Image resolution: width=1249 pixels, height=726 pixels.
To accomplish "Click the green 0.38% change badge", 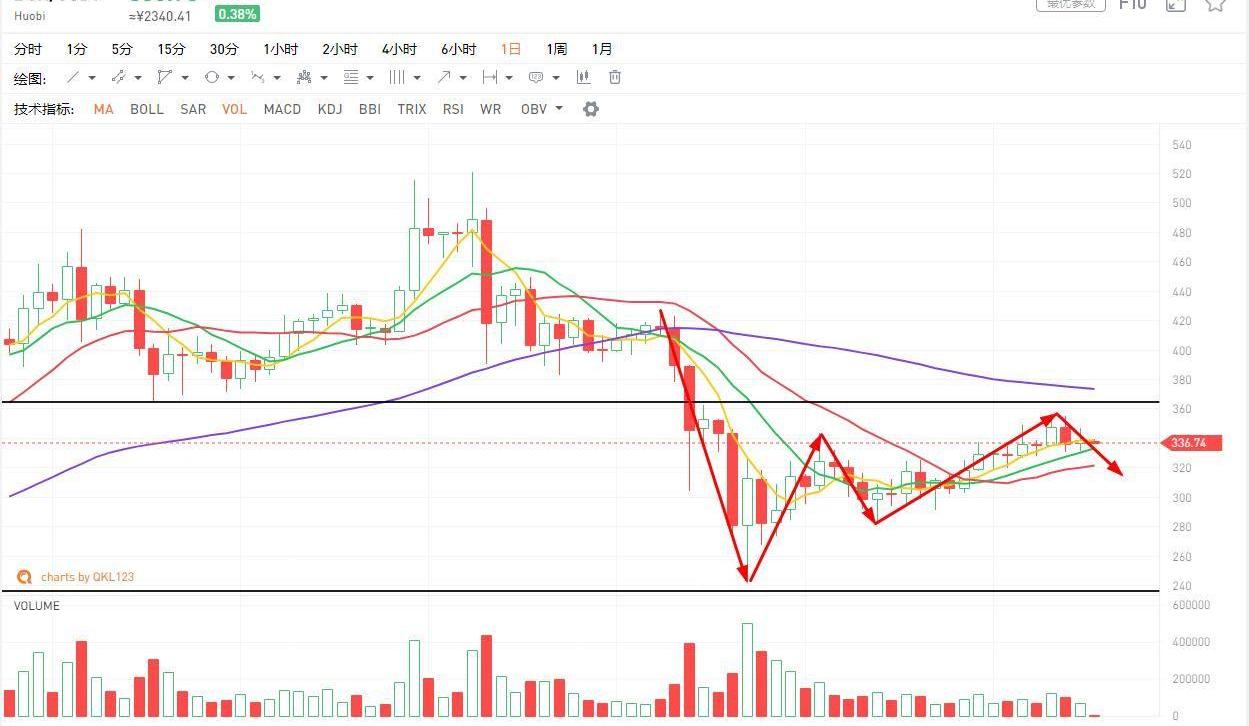I will [x=237, y=14].
